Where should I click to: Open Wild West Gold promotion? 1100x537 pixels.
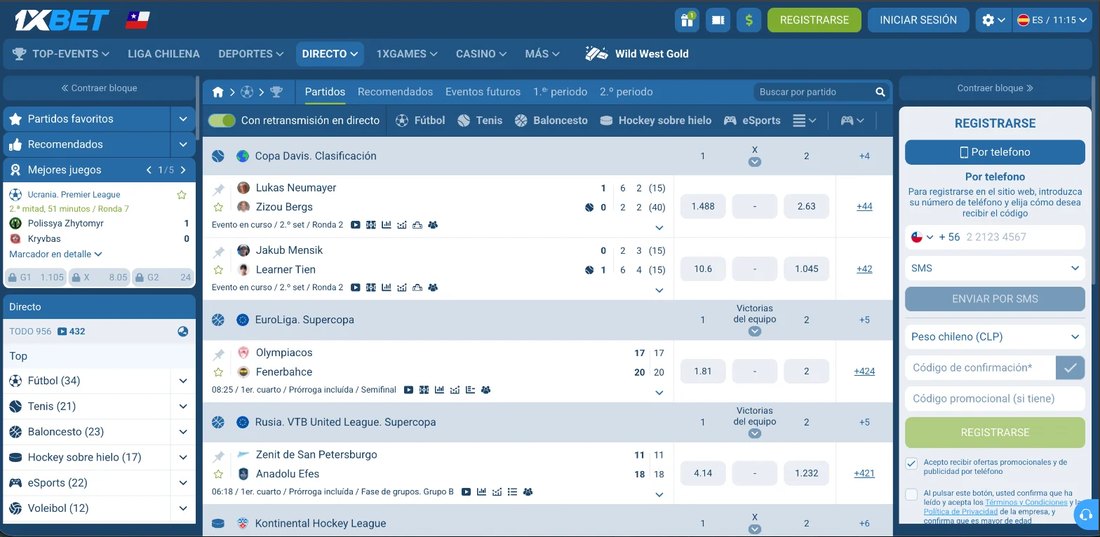point(637,53)
